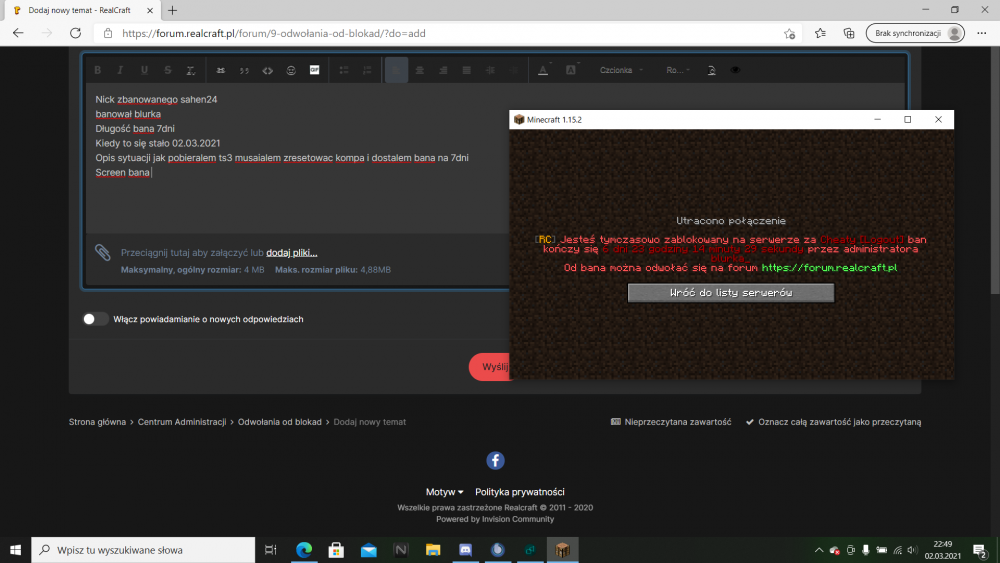Open the font size dropdown

(x=678, y=70)
